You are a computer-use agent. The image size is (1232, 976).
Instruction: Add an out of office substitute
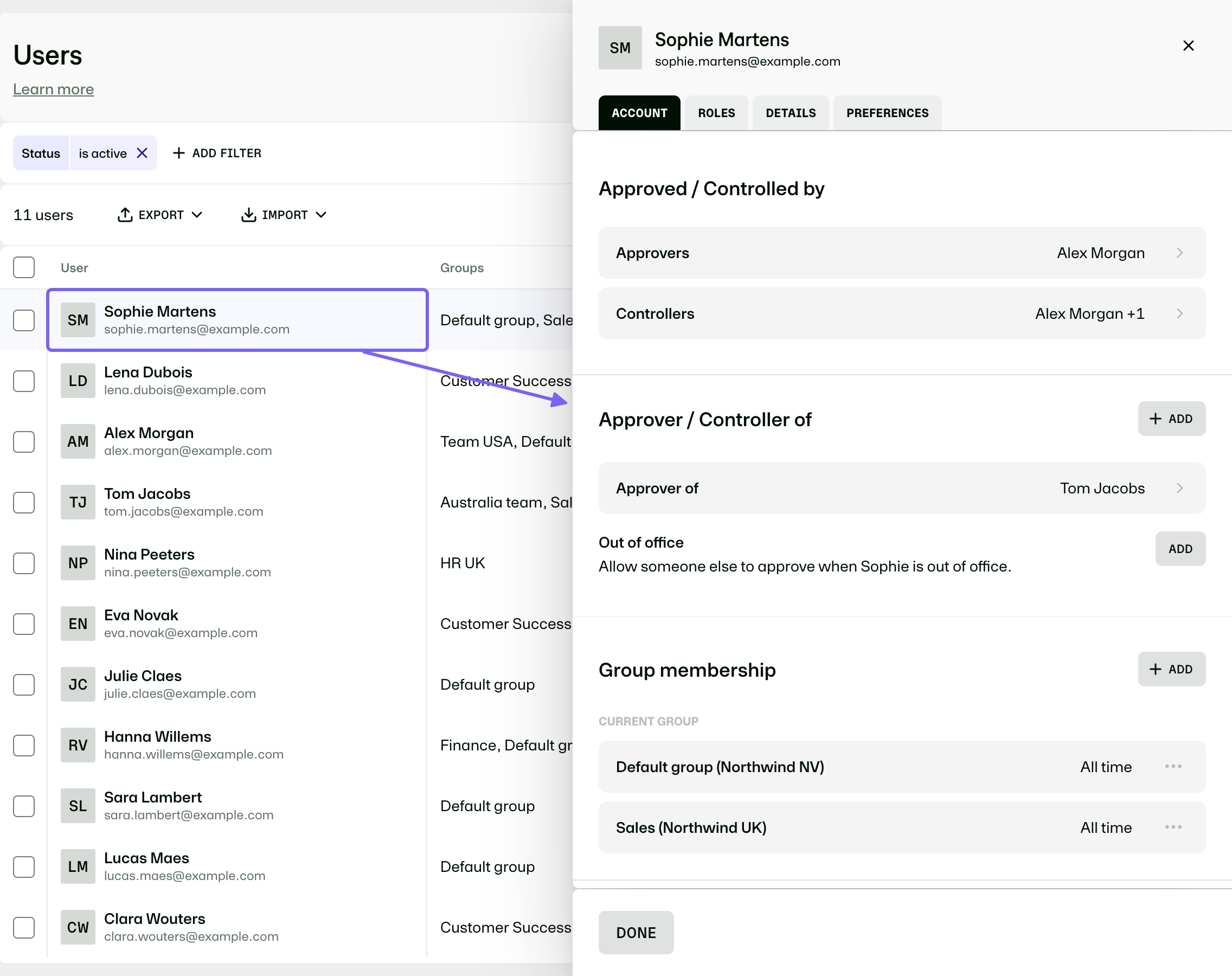(x=1180, y=549)
